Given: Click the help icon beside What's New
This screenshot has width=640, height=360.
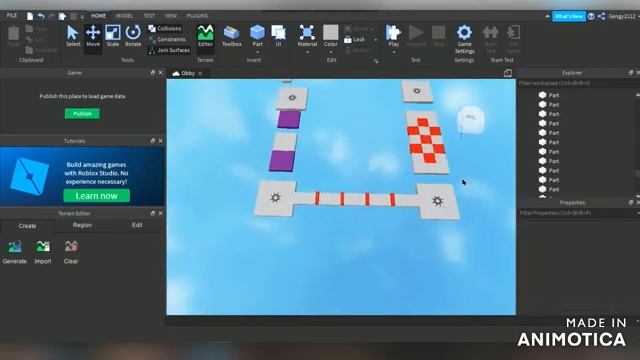Looking at the screenshot, I should pos(591,16).
